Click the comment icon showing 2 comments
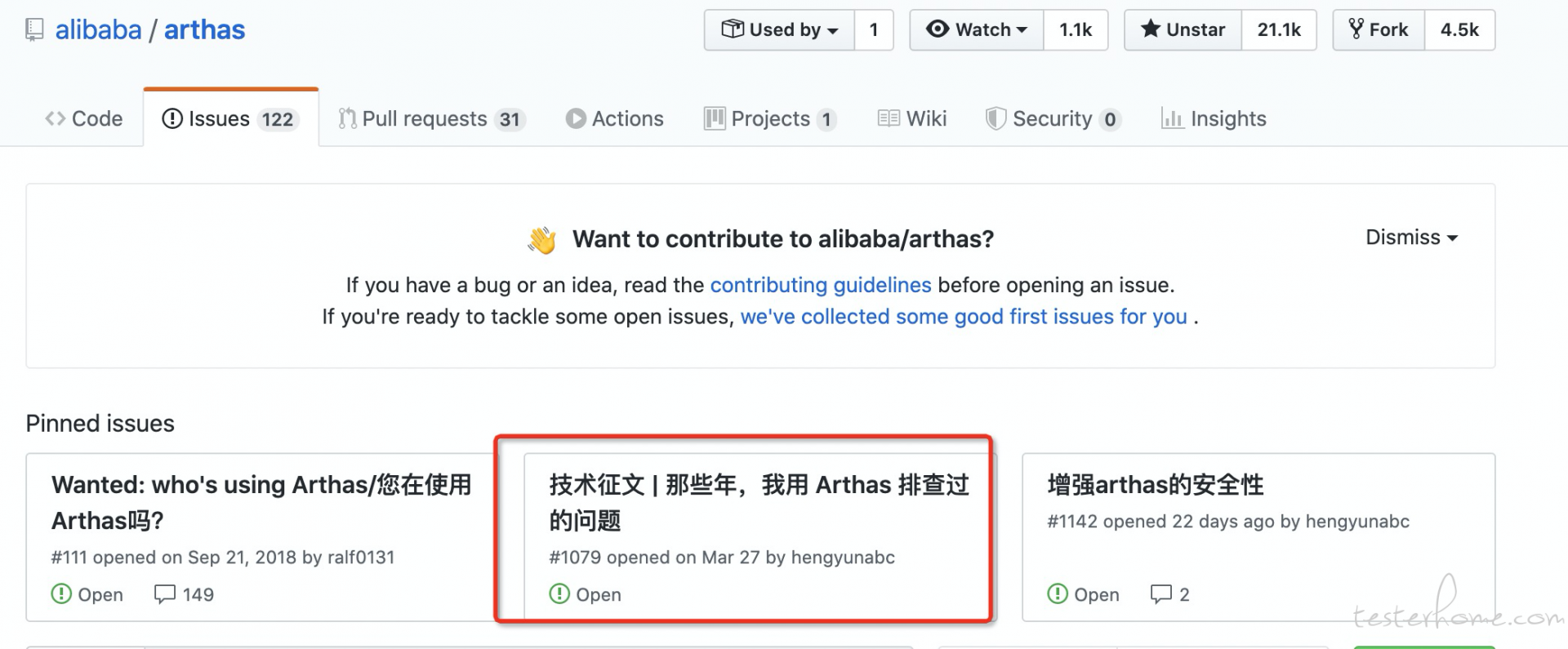Viewport: 1568px width, 649px height. [1161, 594]
